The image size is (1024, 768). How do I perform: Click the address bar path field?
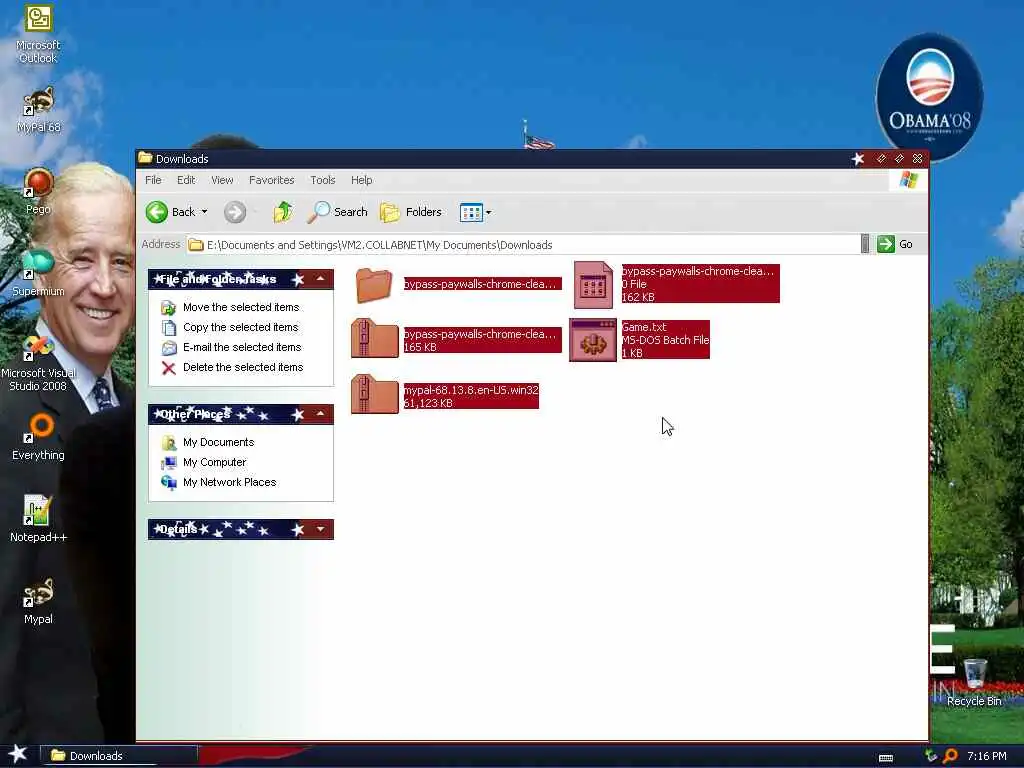(x=522, y=244)
